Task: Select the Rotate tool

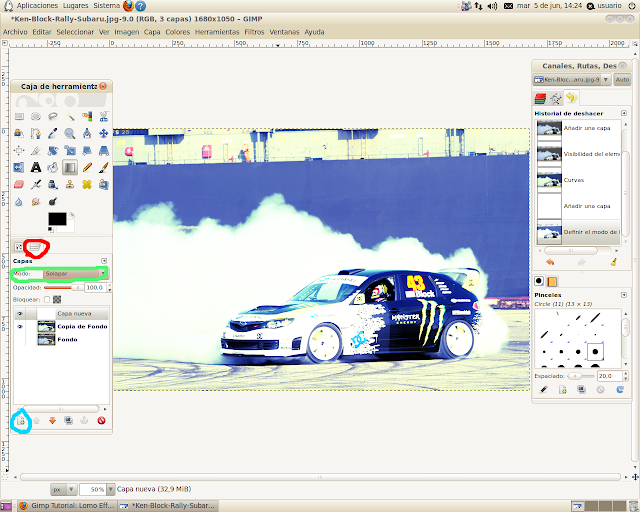Action: [x=53, y=151]
